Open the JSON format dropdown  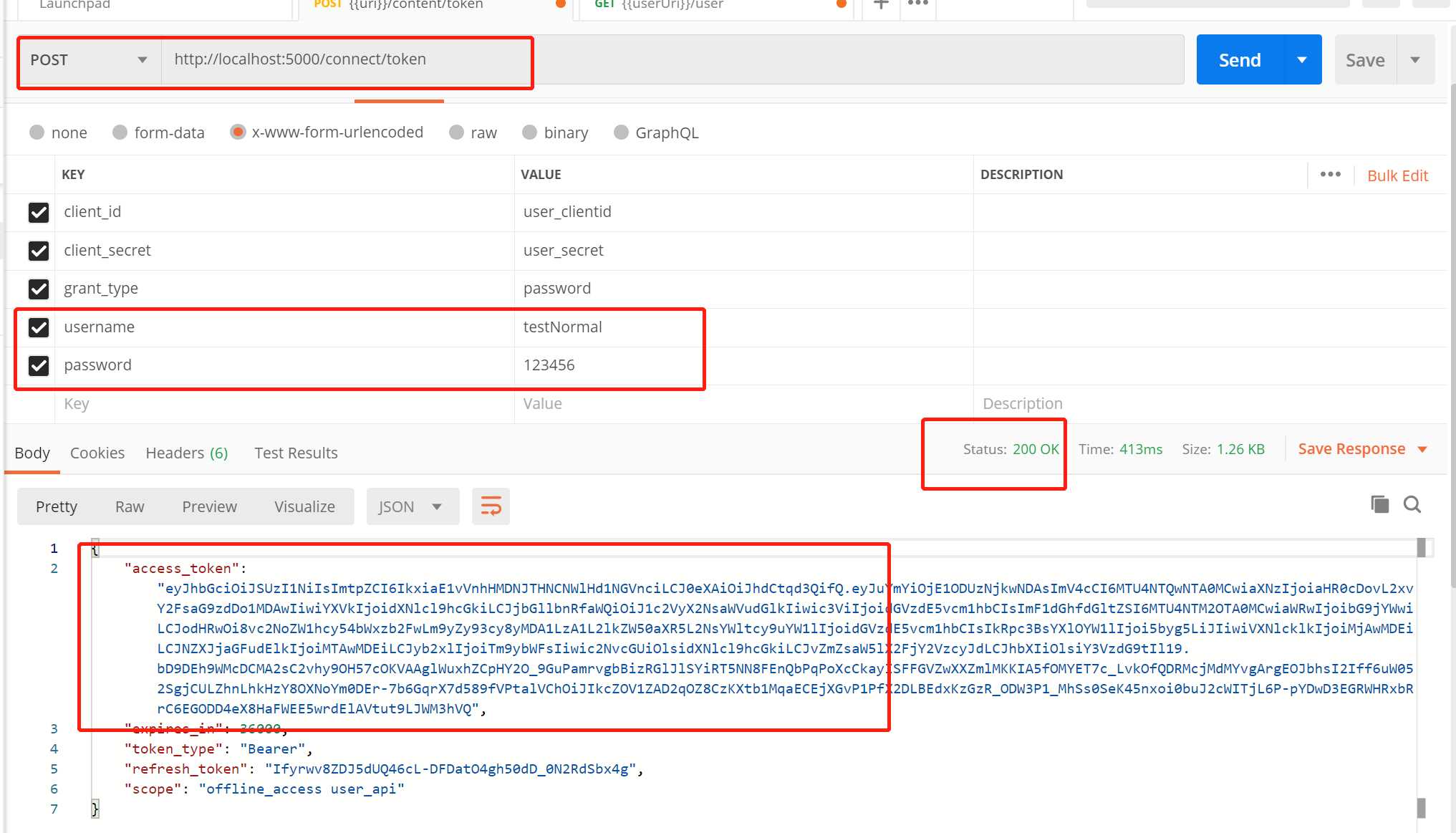coord(413,506)
